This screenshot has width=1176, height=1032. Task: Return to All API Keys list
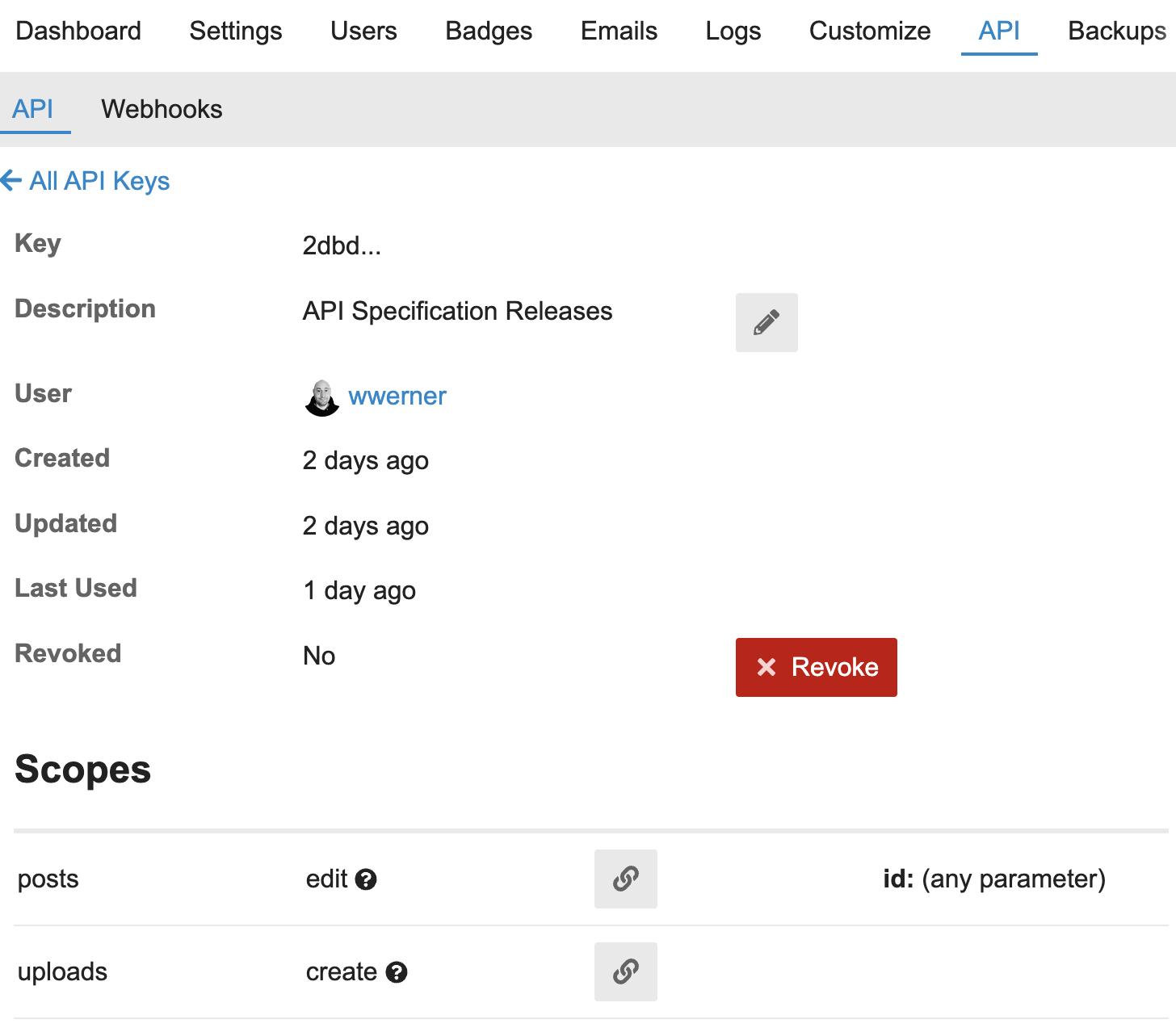click(99, 181)
